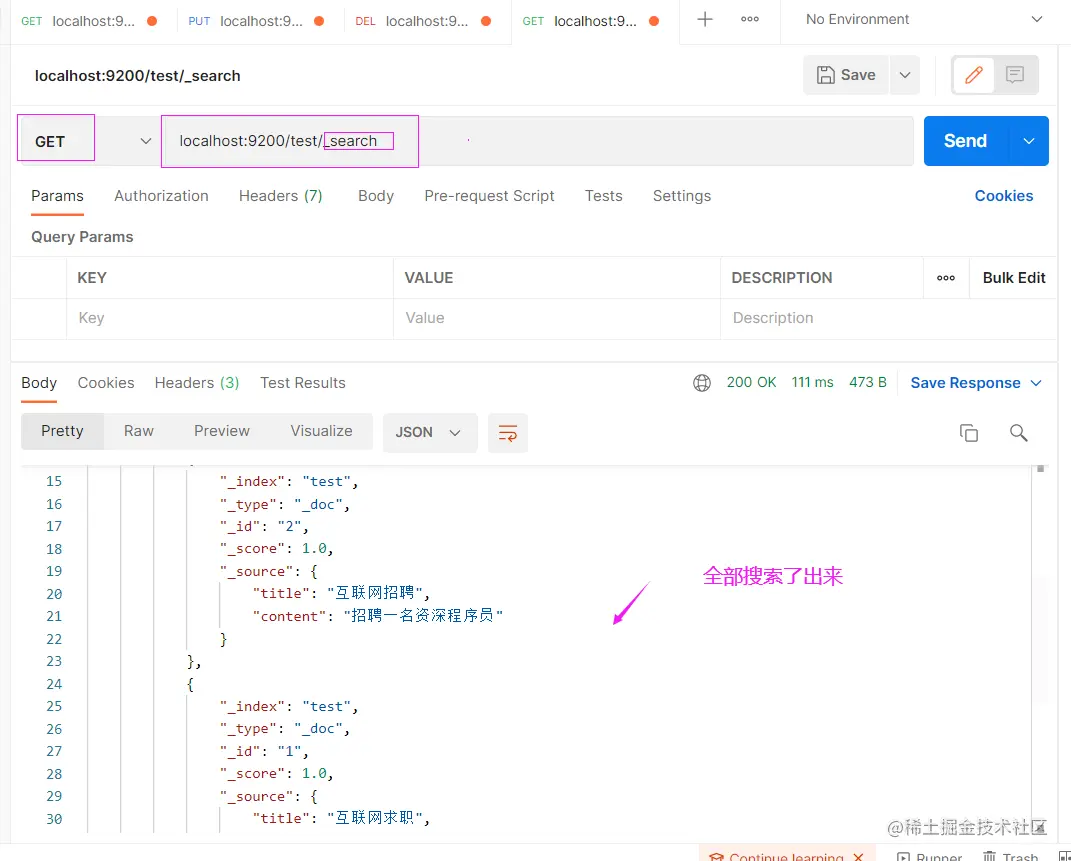1071x861 pixels.
Task: Click the KEY column header
Action: pos(92,278)
